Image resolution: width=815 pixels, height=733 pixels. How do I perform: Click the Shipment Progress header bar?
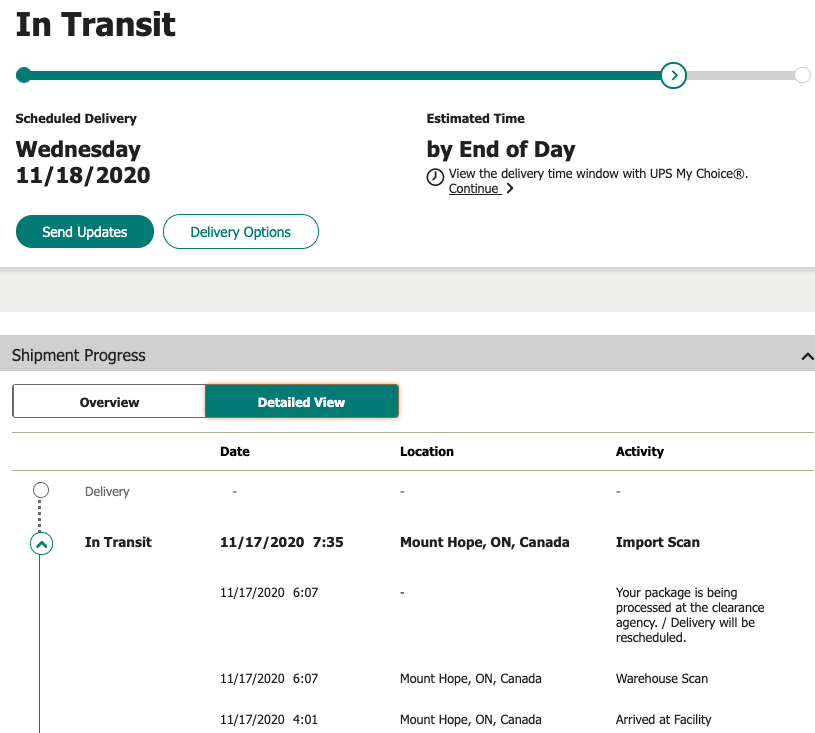(x=400, y=355)
